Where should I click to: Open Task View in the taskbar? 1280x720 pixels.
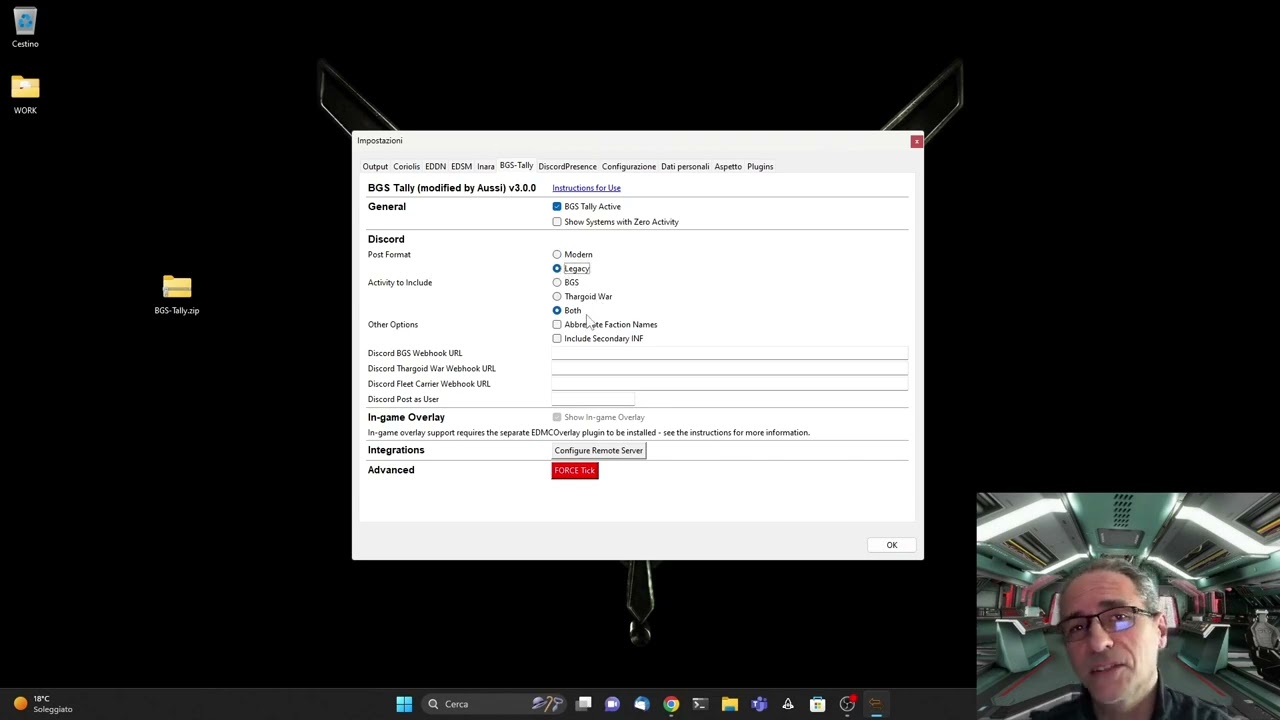[x=584, y=704]
